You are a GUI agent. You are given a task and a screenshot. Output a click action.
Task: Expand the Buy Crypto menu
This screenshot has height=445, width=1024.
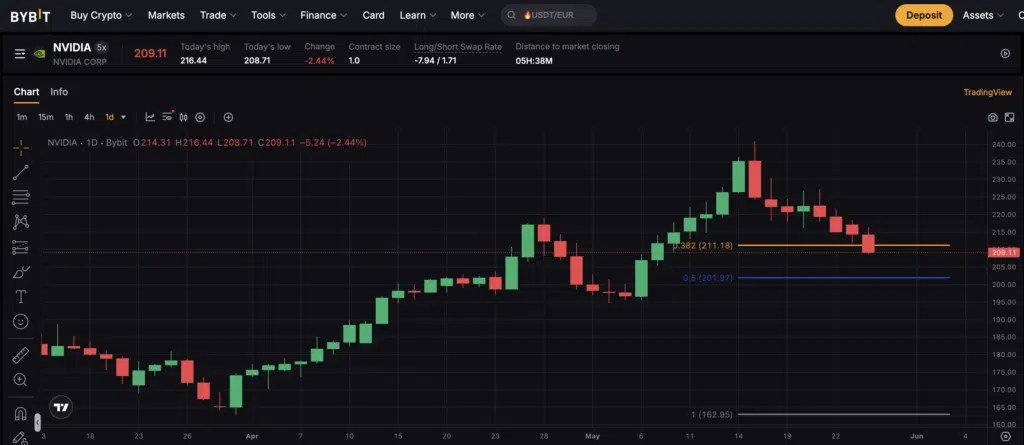point(101,15)
